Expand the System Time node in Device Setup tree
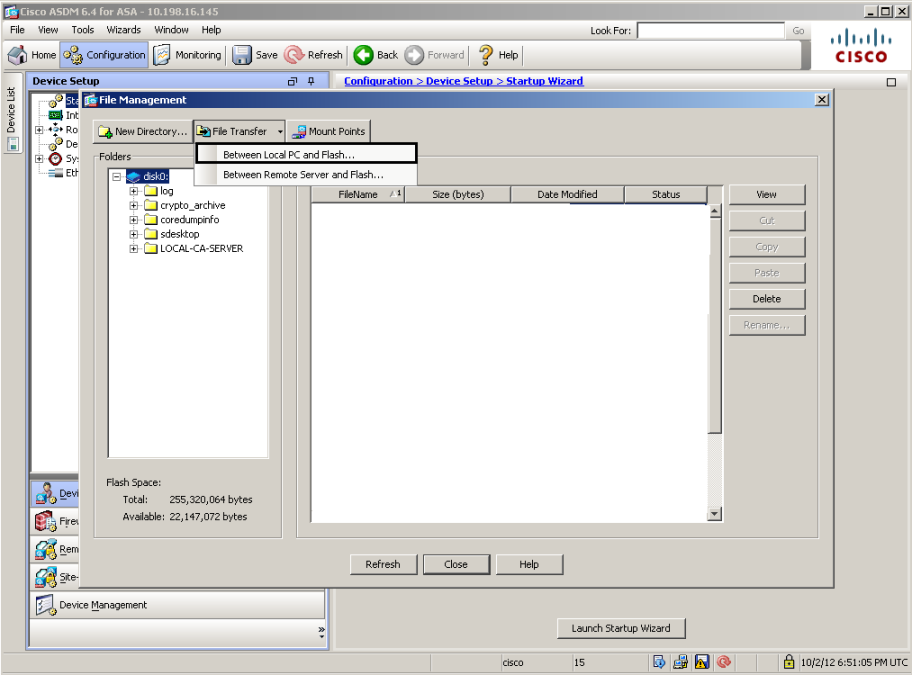The image size is (912, 675). (39, 158)
